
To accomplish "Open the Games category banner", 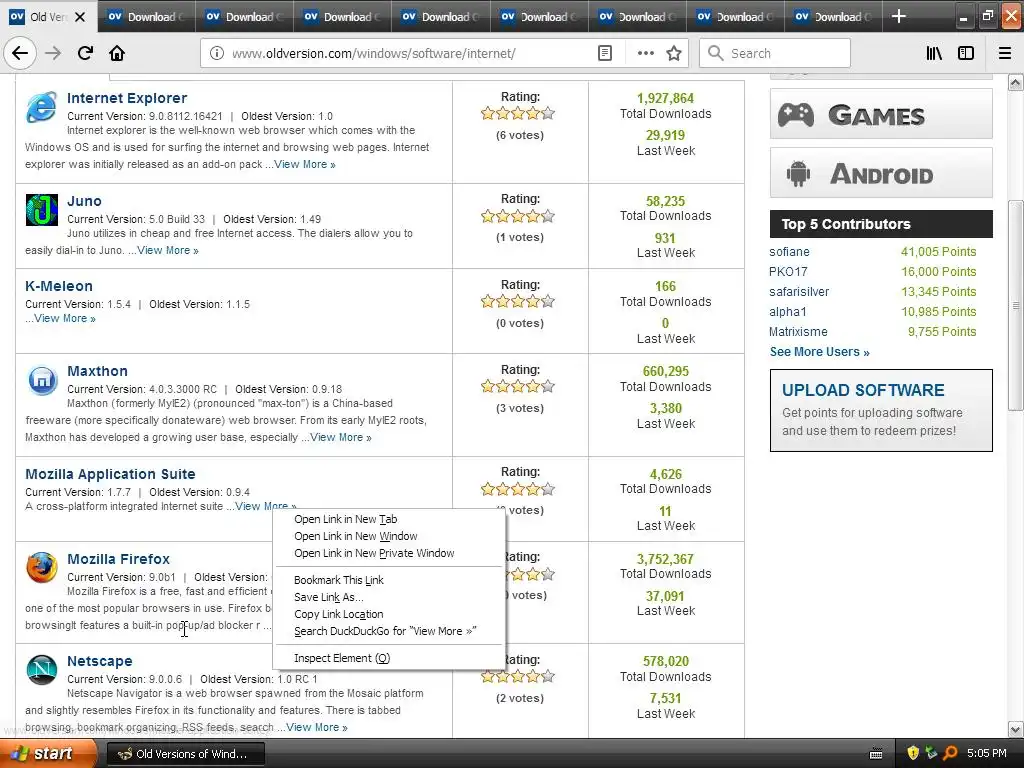I will point(881,114).
